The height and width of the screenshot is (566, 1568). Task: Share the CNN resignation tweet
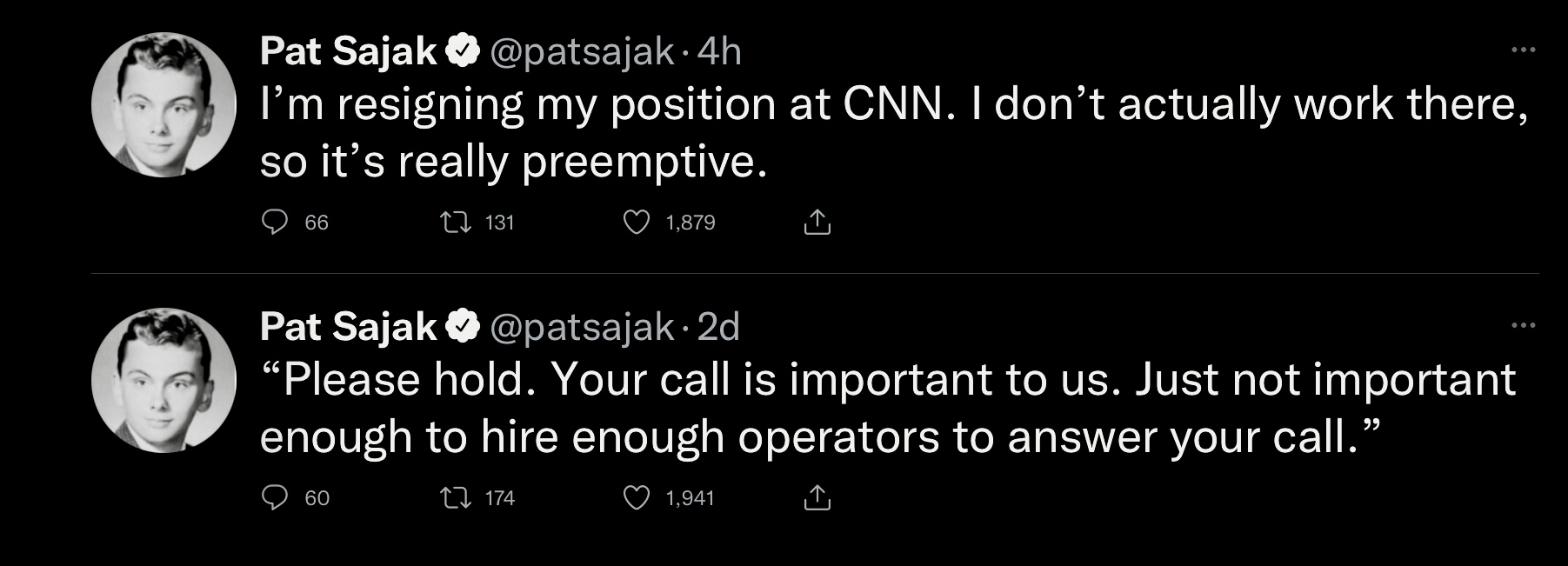tap(817, 223)
